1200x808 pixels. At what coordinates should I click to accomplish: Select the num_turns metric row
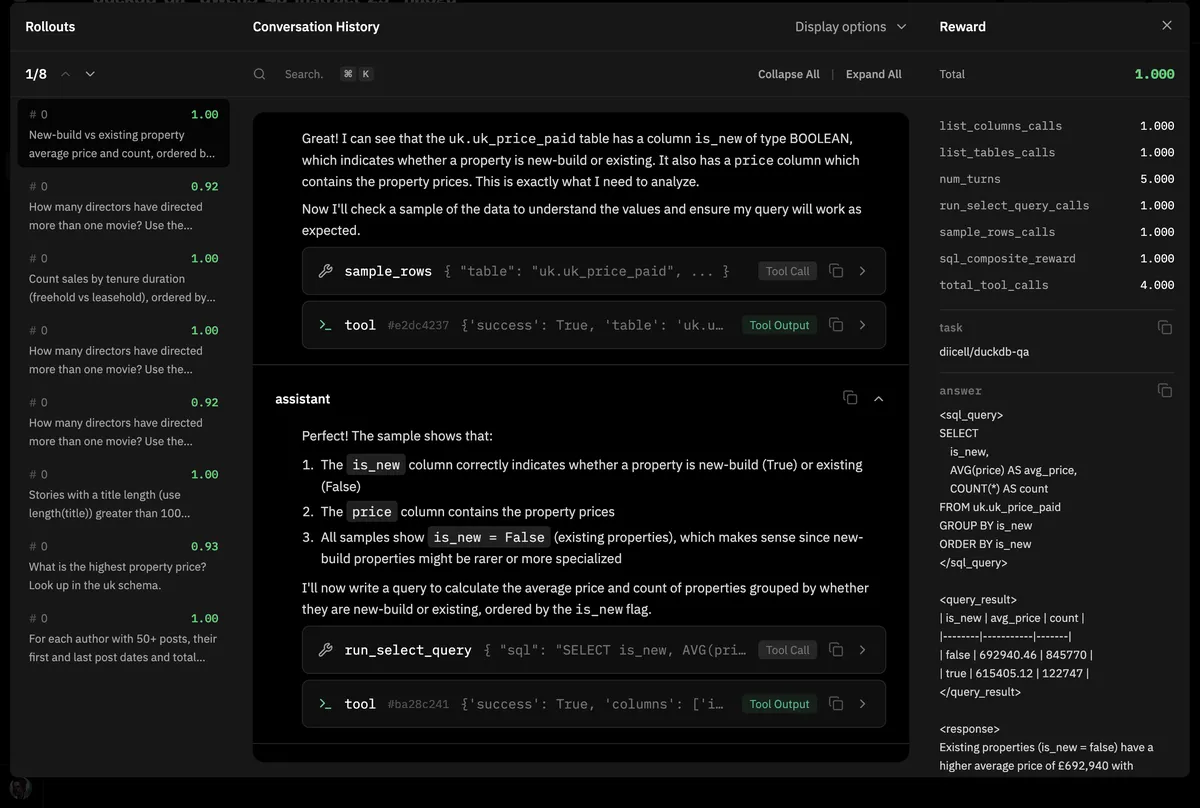[x=1057, y=179]
